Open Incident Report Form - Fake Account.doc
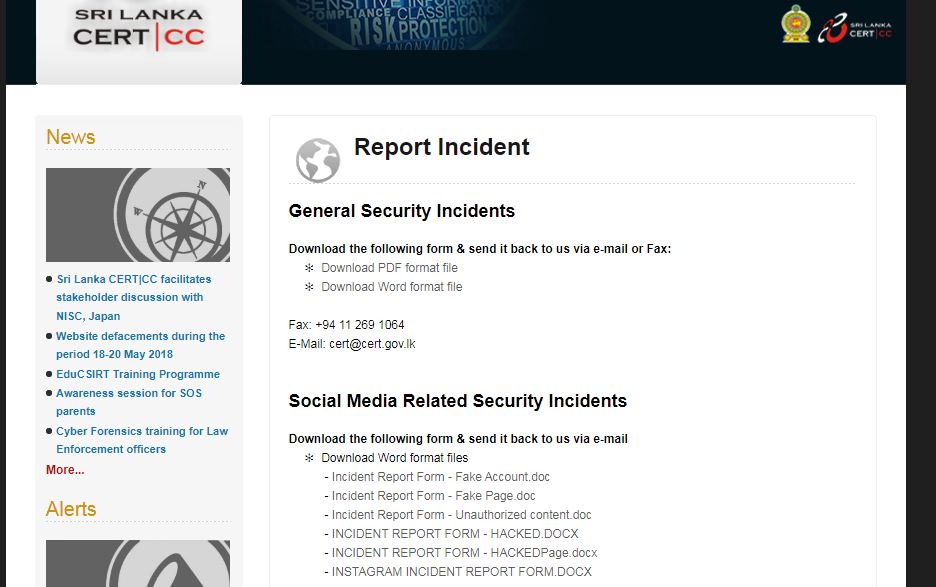The width and height of the screenshot is (936, 587). (x=441, y=477)
